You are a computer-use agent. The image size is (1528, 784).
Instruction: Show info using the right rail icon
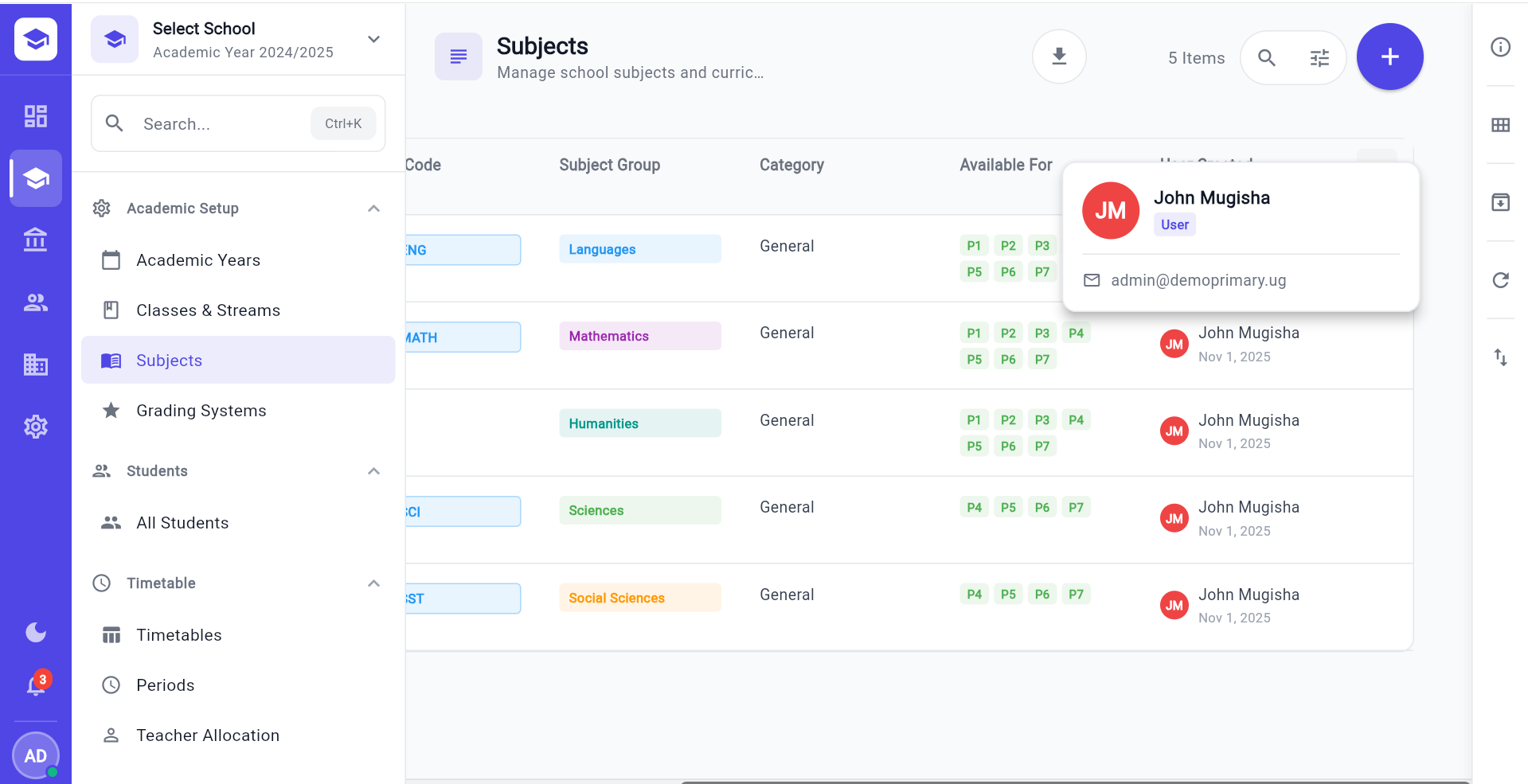1500,47
